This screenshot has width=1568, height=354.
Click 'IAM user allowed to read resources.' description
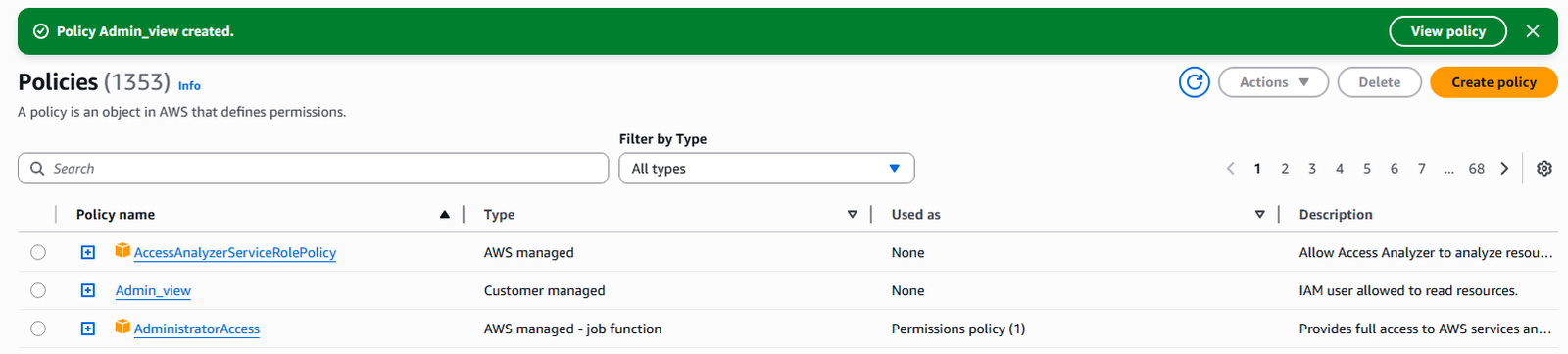tap(1408, 290)
